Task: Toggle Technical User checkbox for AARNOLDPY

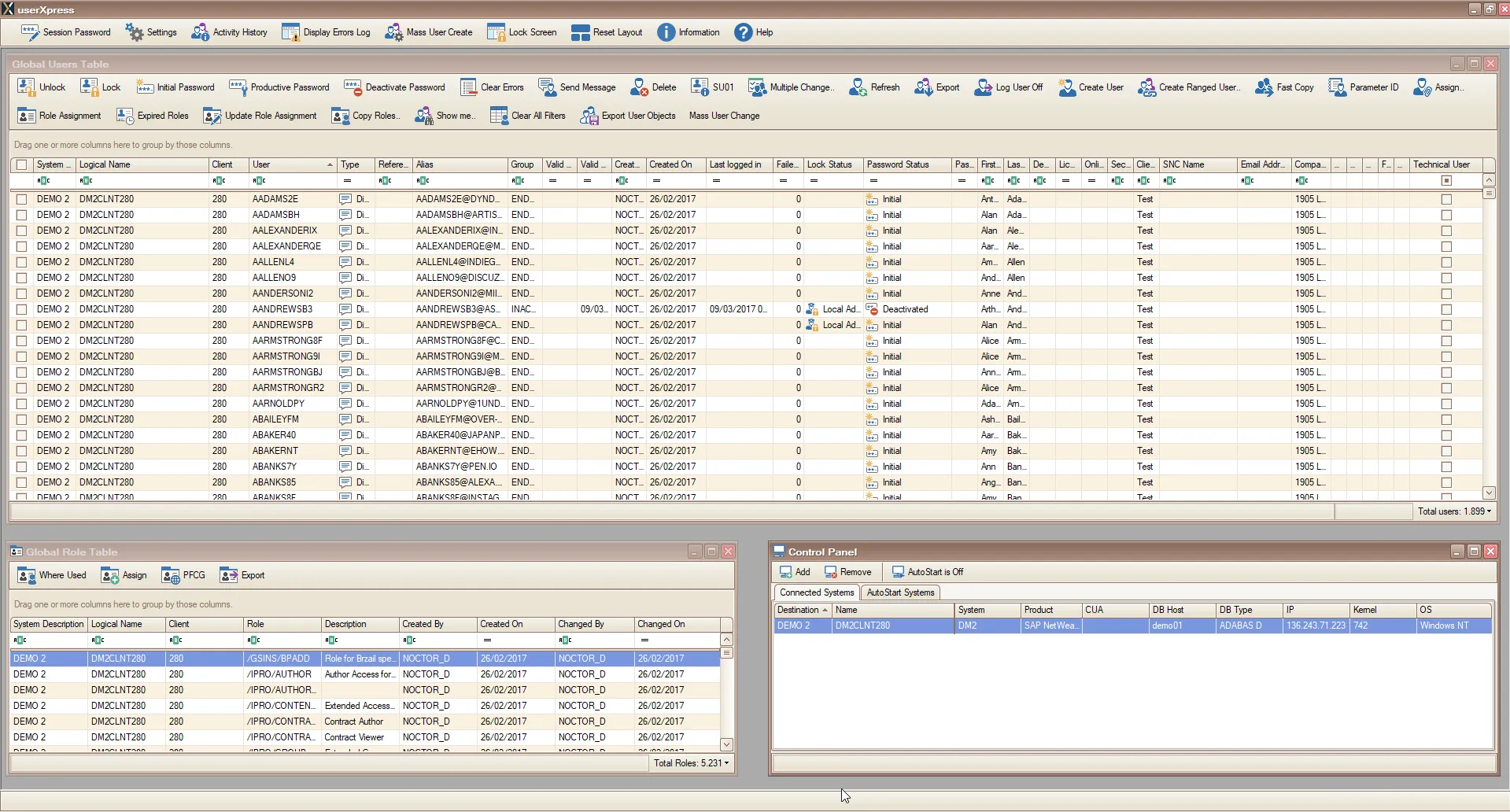Action: tap(1446, 404)
